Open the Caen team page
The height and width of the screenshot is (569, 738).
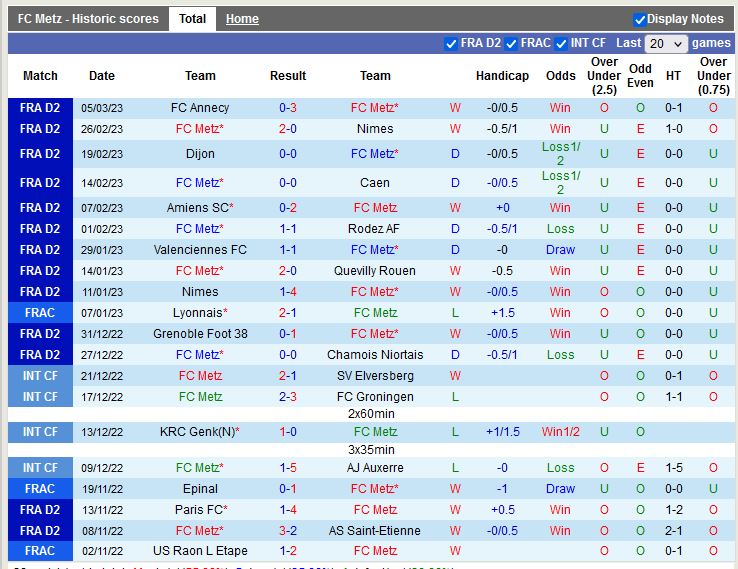coord(375,183)
